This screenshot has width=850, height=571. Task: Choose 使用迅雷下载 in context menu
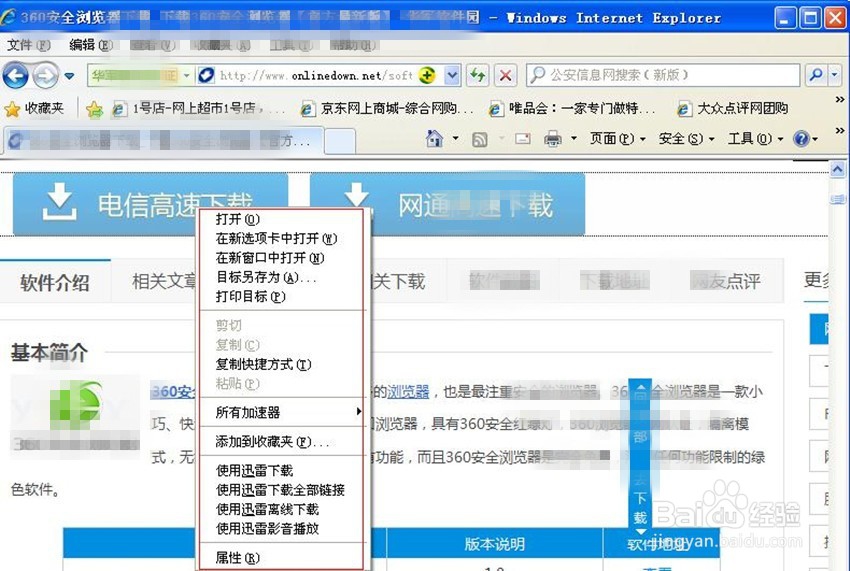tap(281, 471)
